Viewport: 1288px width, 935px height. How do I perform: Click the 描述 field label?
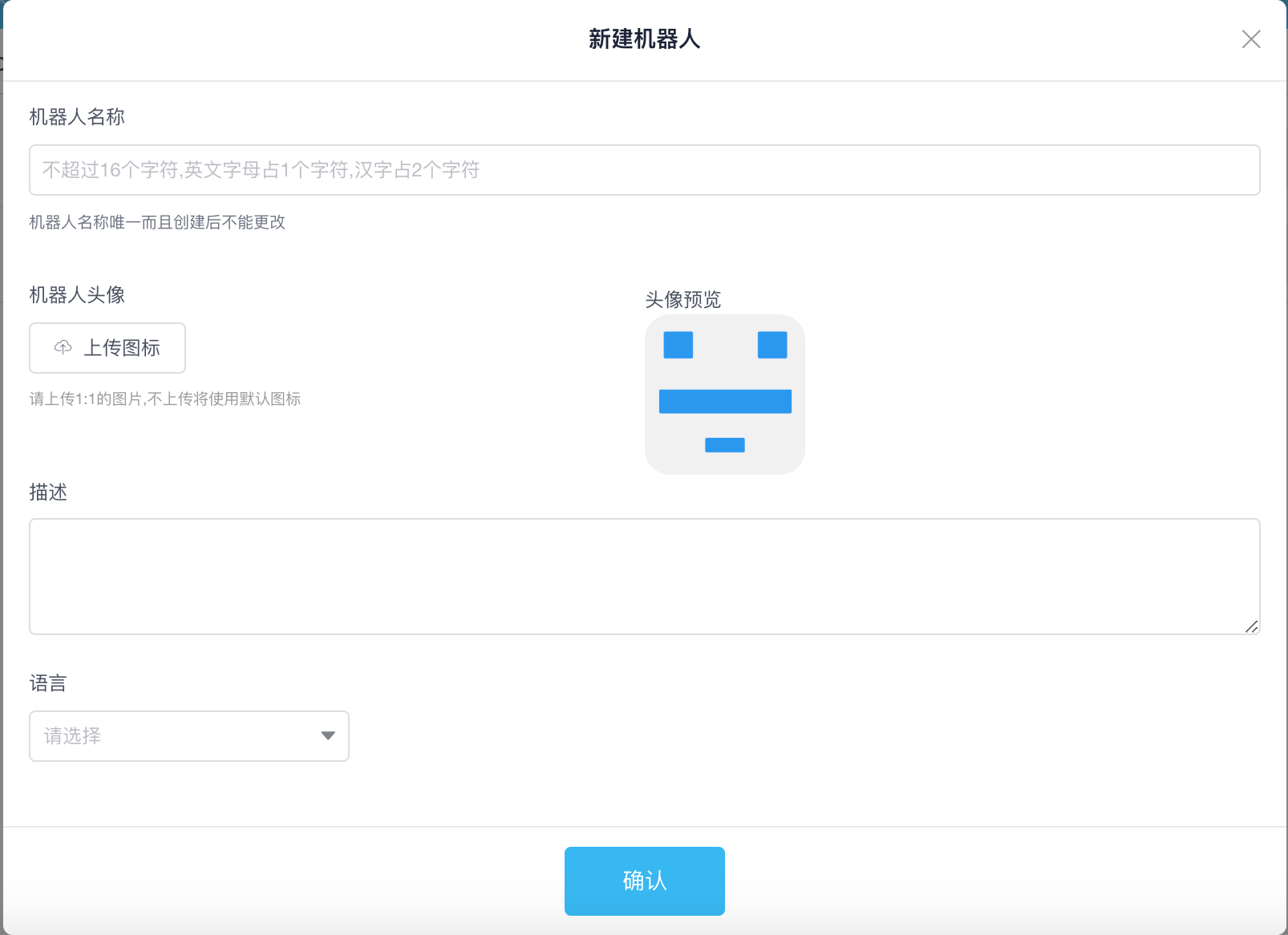pyautogui.click(x=48, y=492)
